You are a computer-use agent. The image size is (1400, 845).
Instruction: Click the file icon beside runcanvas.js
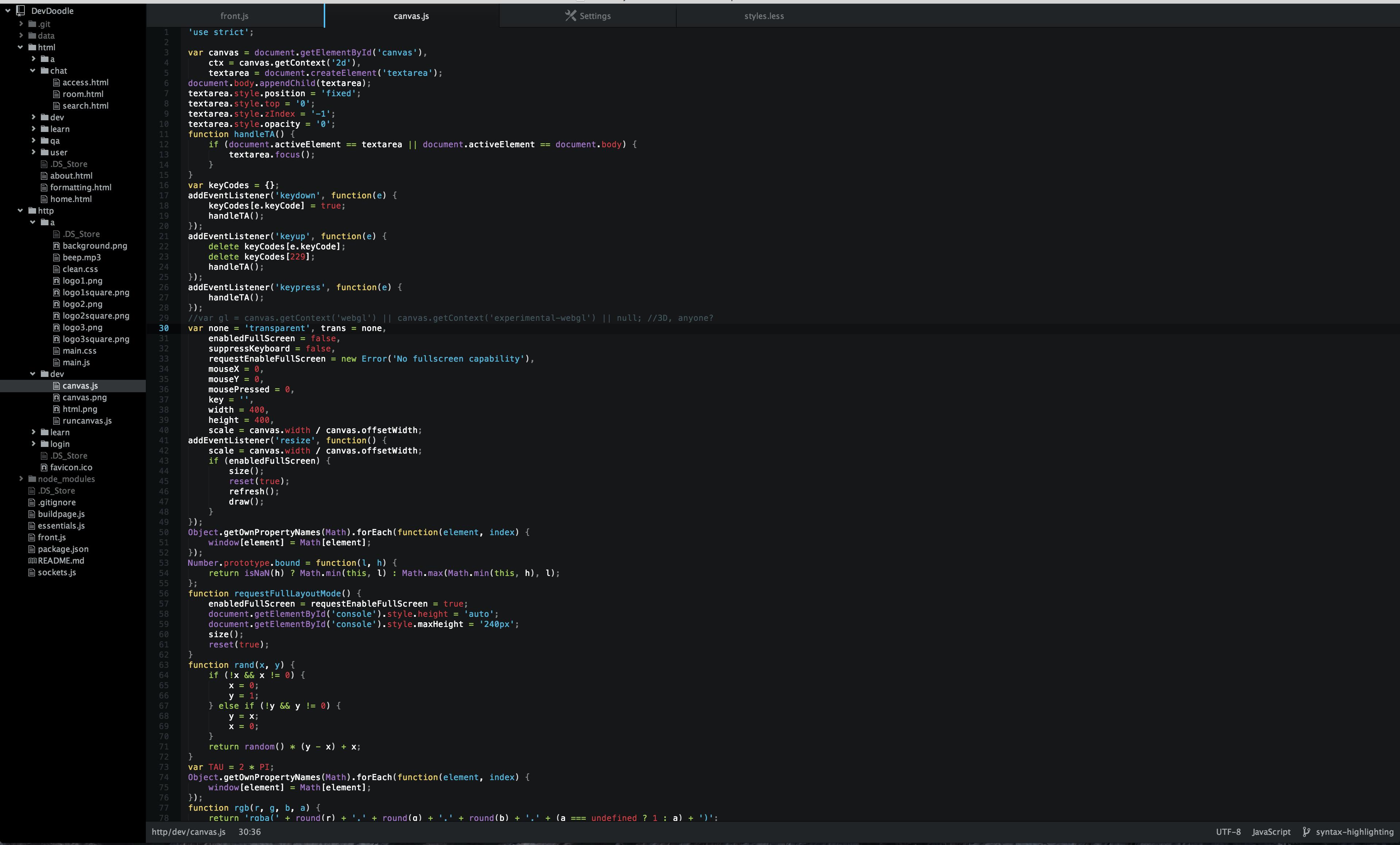pos(56,421)
